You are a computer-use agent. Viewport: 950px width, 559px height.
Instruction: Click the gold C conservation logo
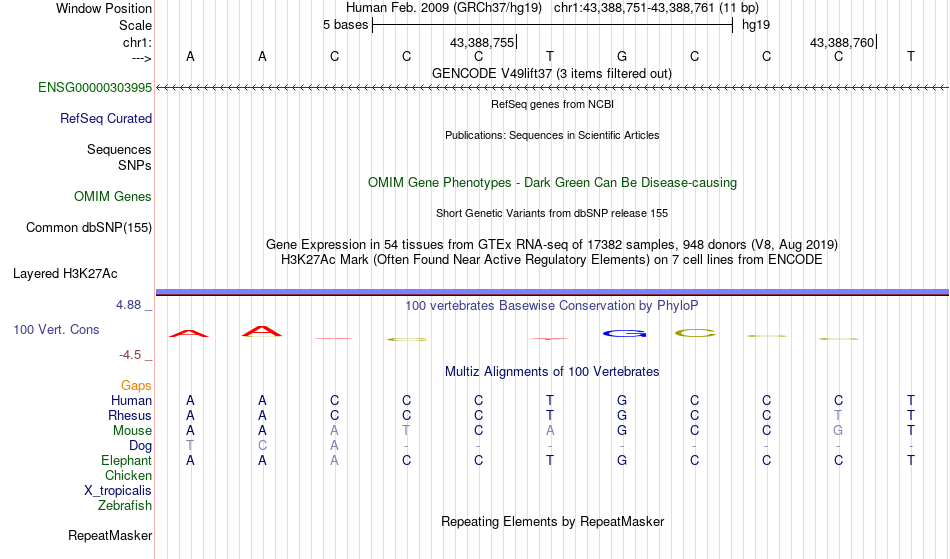pyautogui.click(x=695, y=333)
